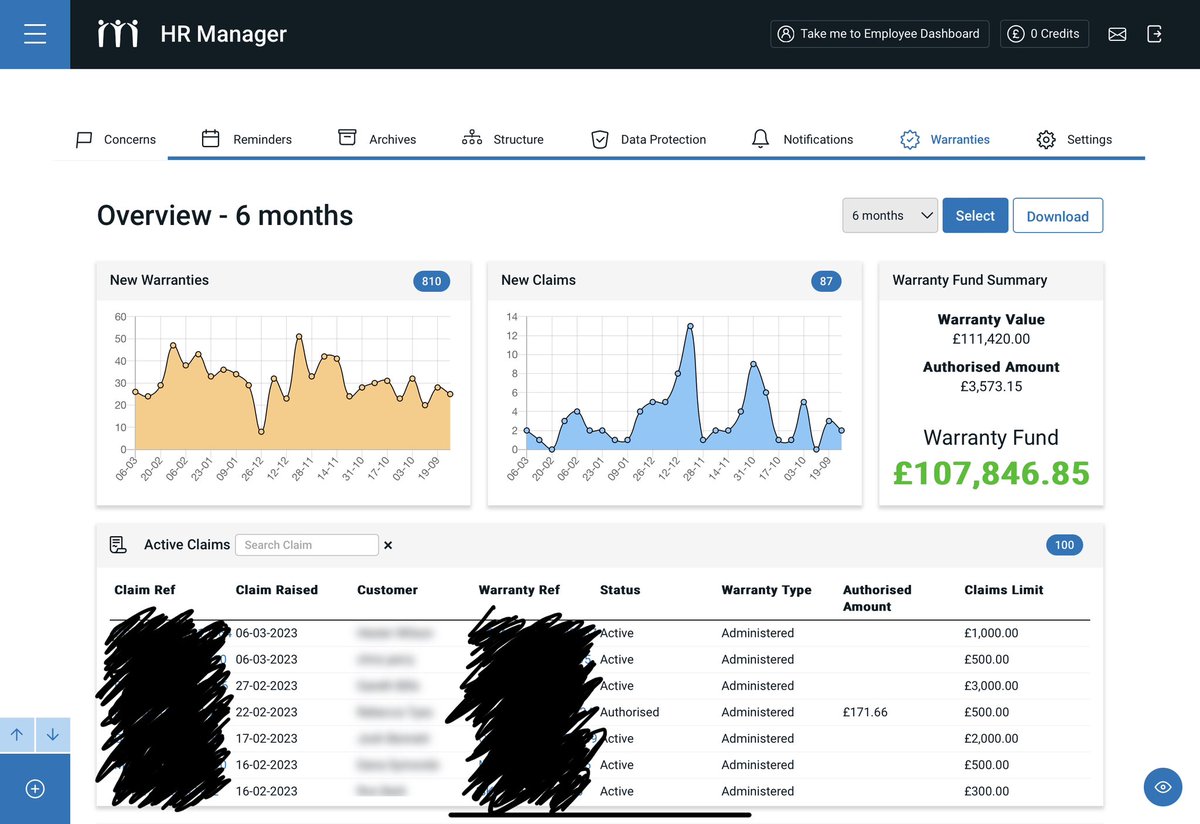Image resolution: width=1200 pixels, height=824 pixels.
Task: Click the logout icon at top right
Action: [1155, 33]
